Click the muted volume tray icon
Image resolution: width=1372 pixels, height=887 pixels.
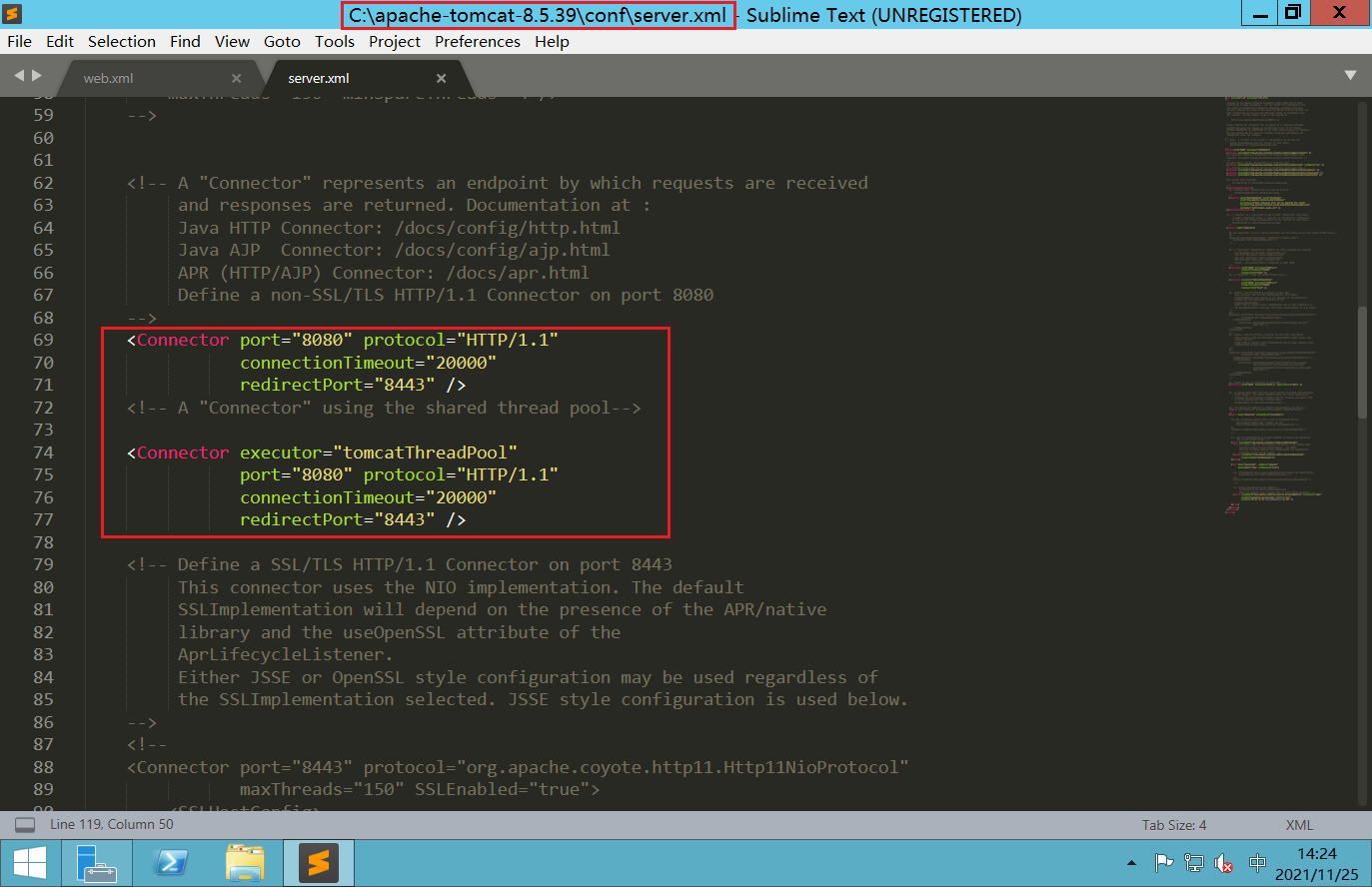[1224, 863]
